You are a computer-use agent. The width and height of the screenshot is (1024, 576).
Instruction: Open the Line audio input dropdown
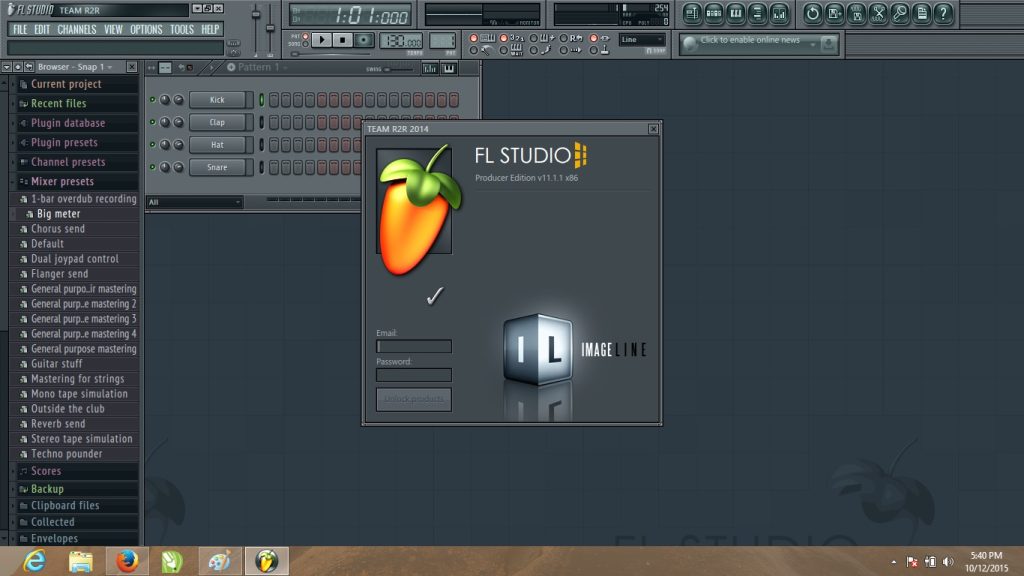coord(640,39)
